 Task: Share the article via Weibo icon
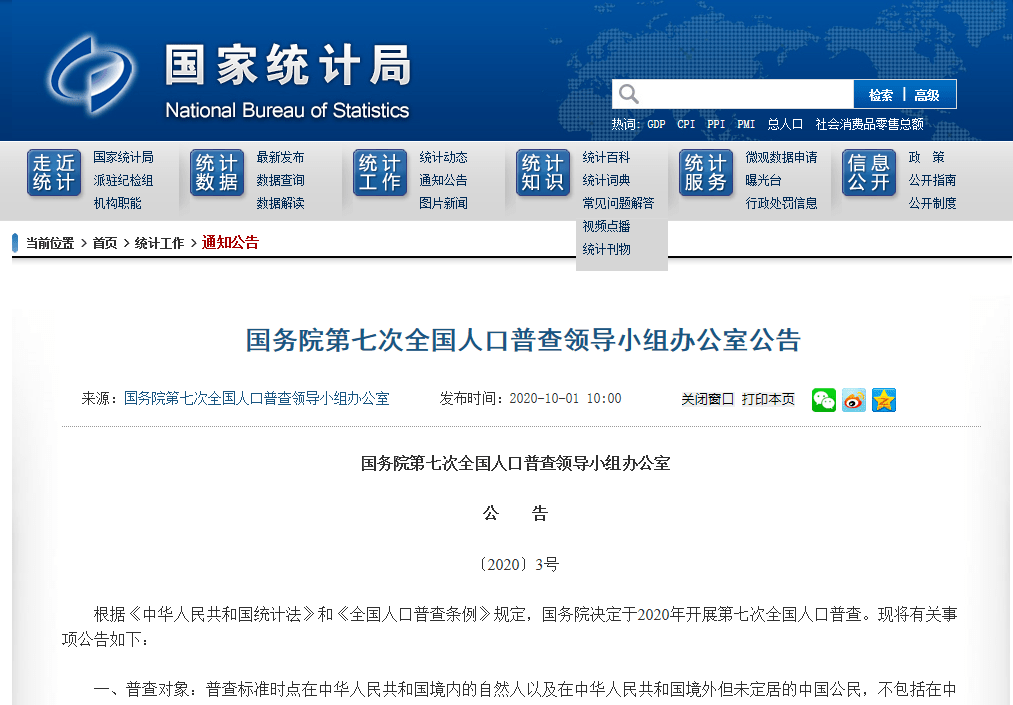(x=853, y=400)
